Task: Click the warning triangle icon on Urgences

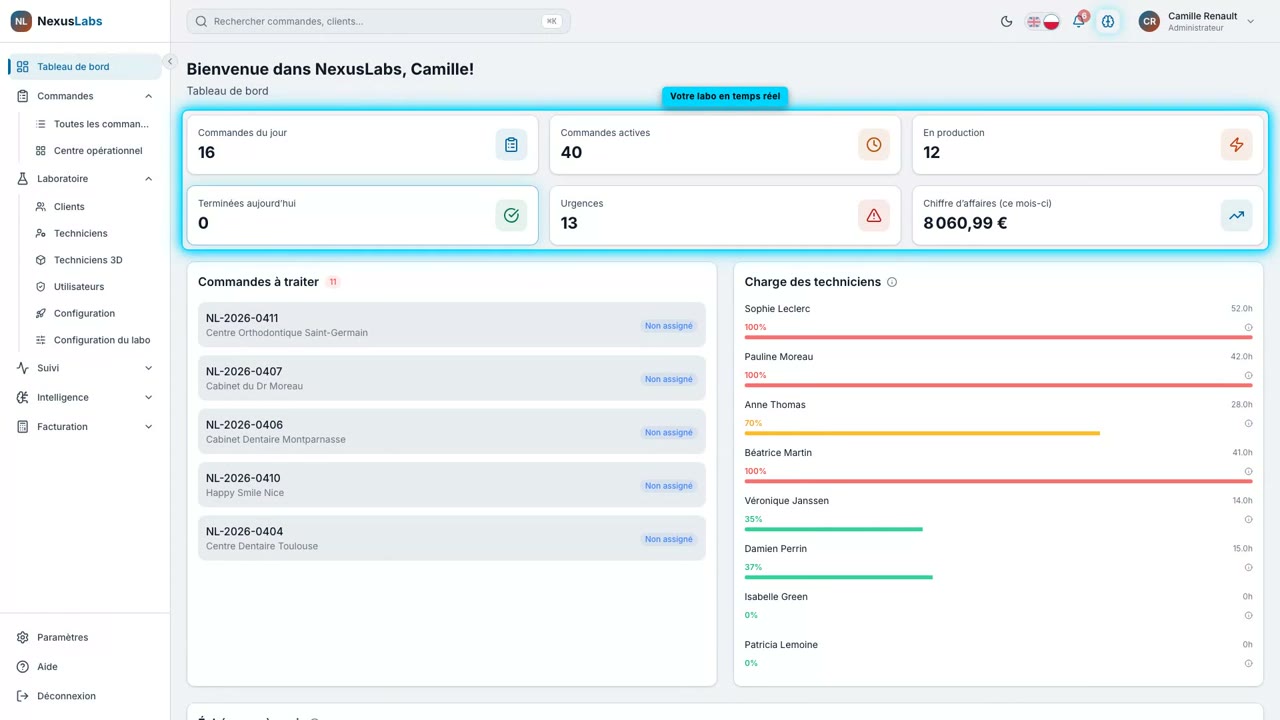Action: point(874,215)
